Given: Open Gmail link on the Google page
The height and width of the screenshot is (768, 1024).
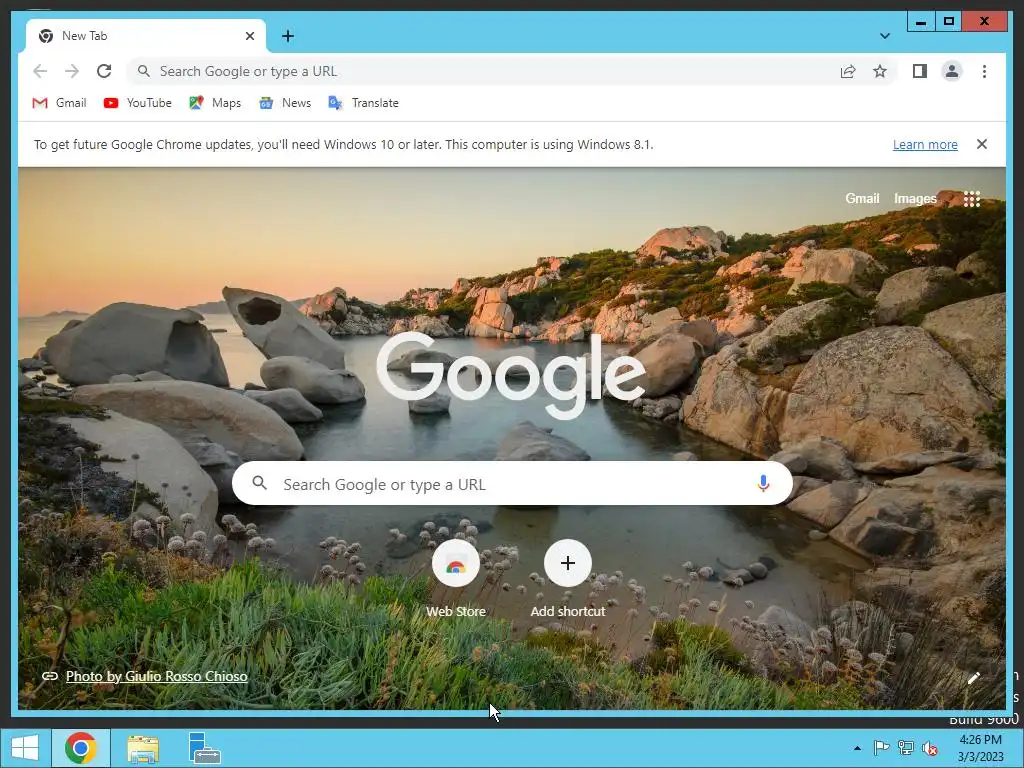Looking at the screenshot, I should [862, 199].
